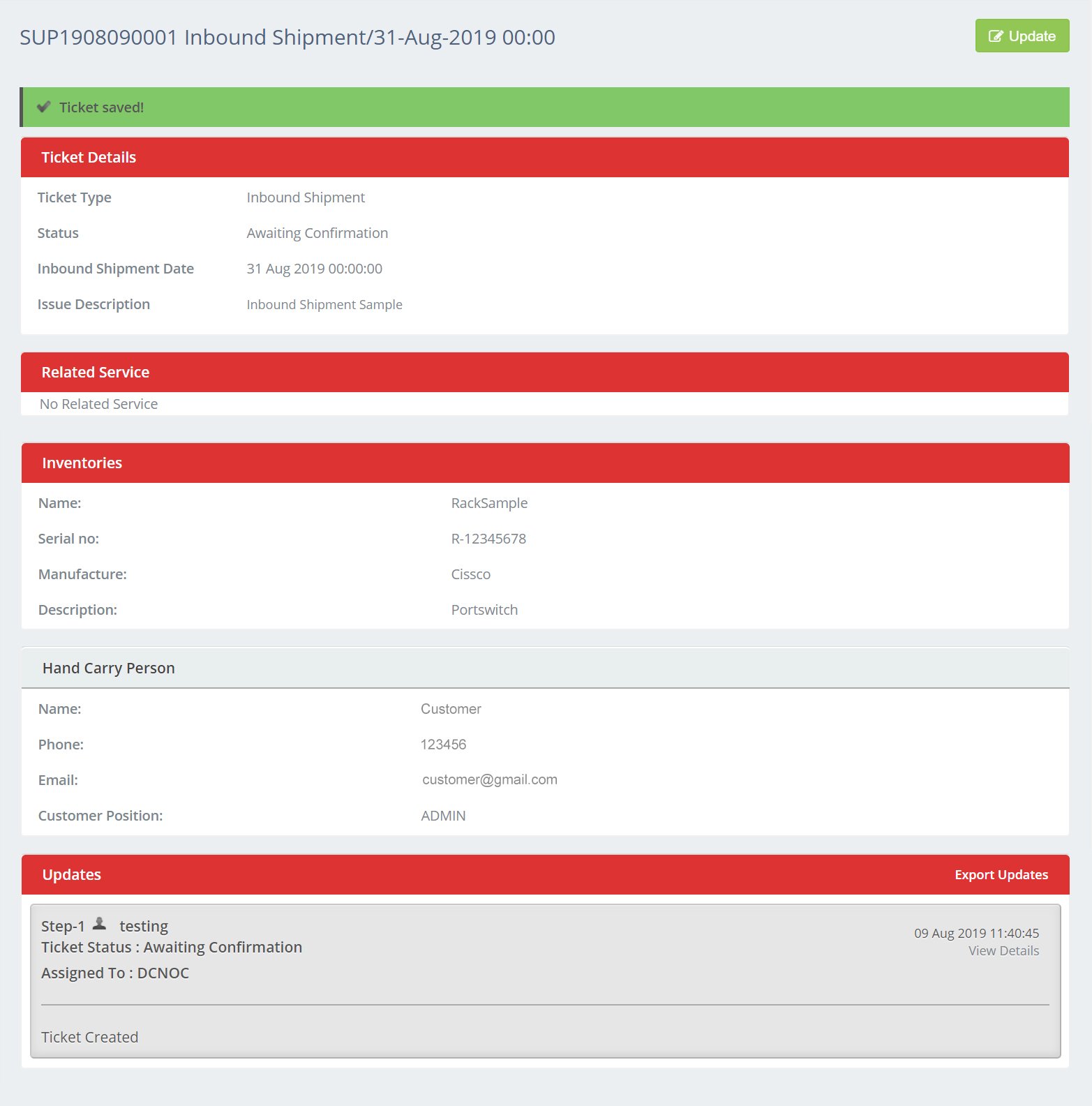The width and height of the screenshot is (1092, 1106).
Task: Click the customer@gmail.com email address
Action: tap(489, 779)
